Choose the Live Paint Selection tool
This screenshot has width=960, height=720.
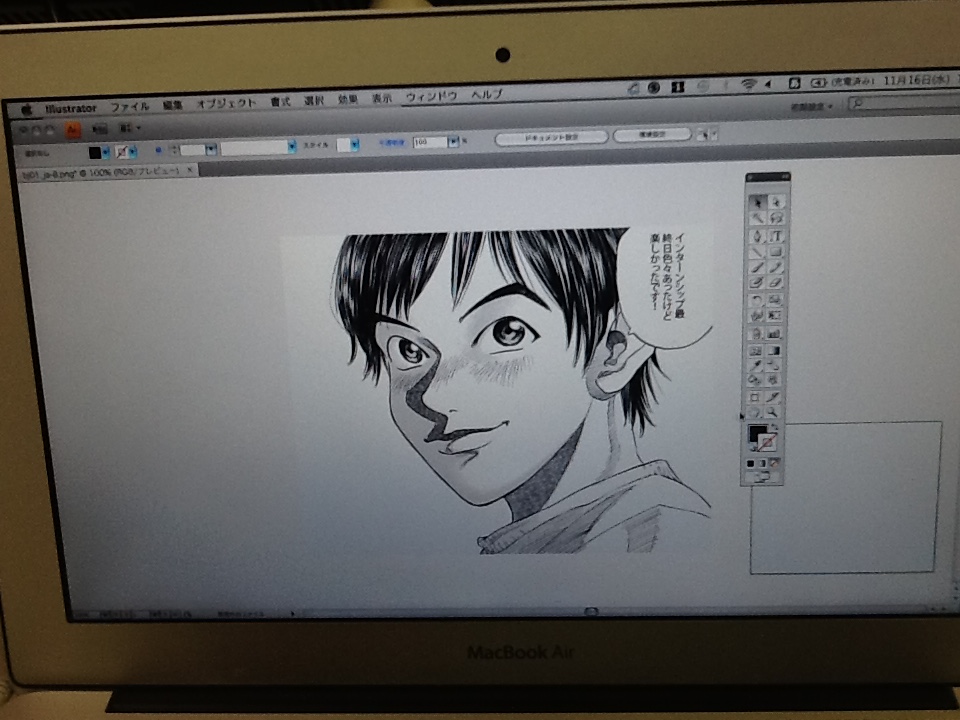pyautogui.click(x=773, y=380)
